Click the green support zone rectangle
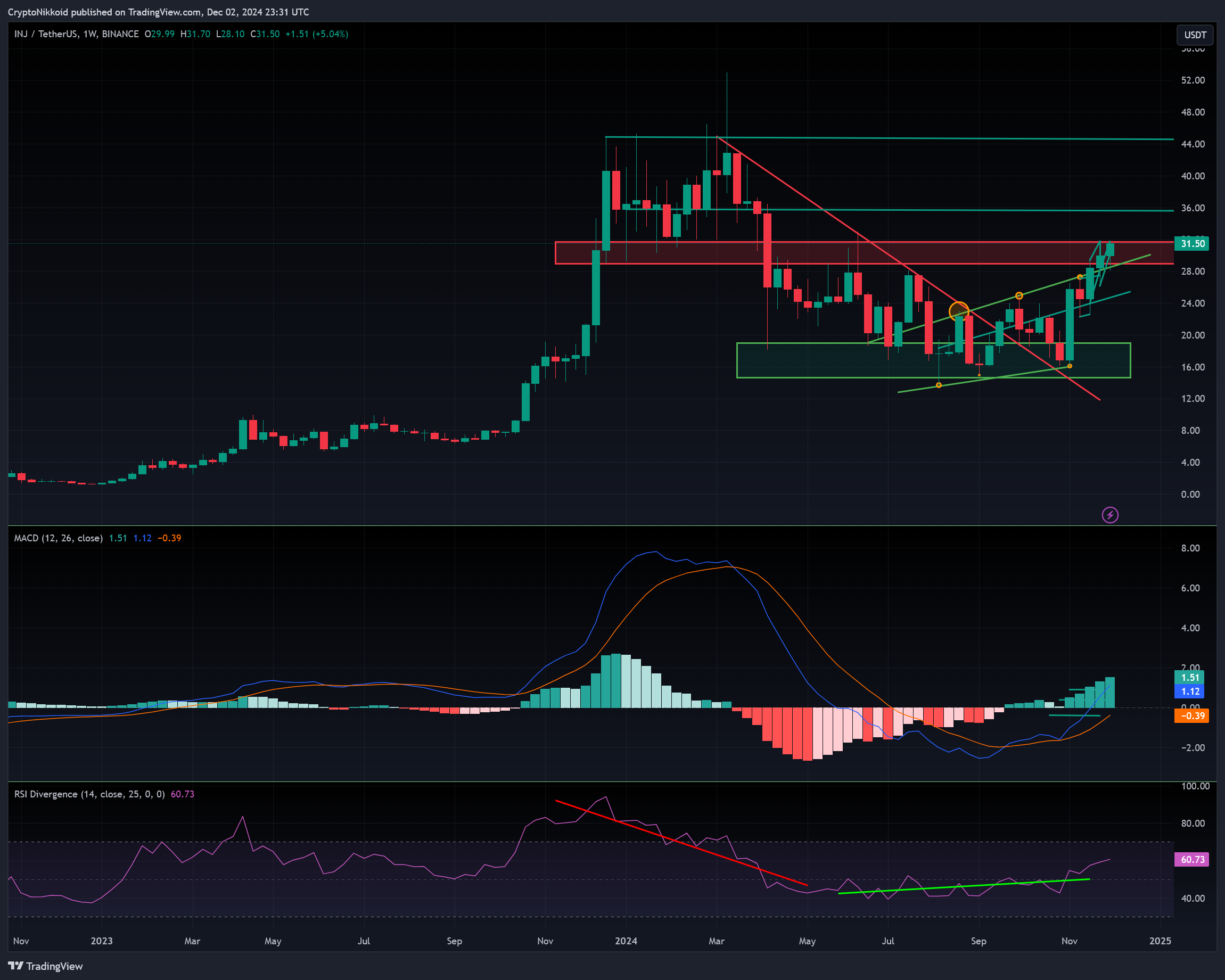This screenshot has width=1225, height=980. [933, 360]
